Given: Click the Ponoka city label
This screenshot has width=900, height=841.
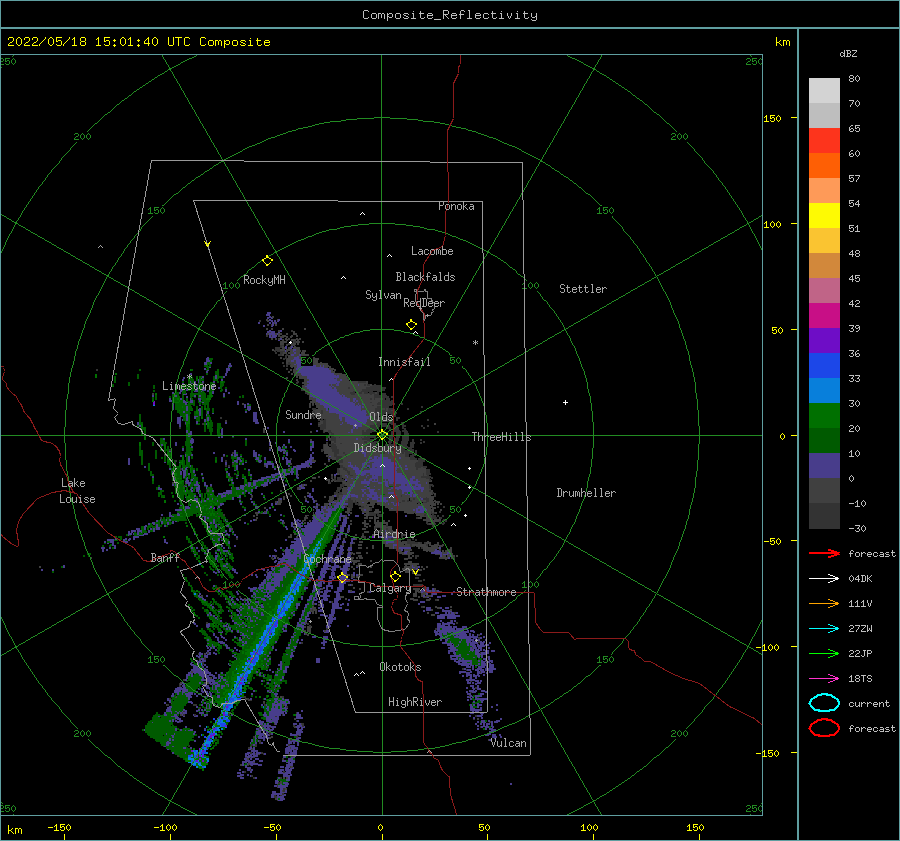Looking at the screenshot, I should [x=456, y=206].
